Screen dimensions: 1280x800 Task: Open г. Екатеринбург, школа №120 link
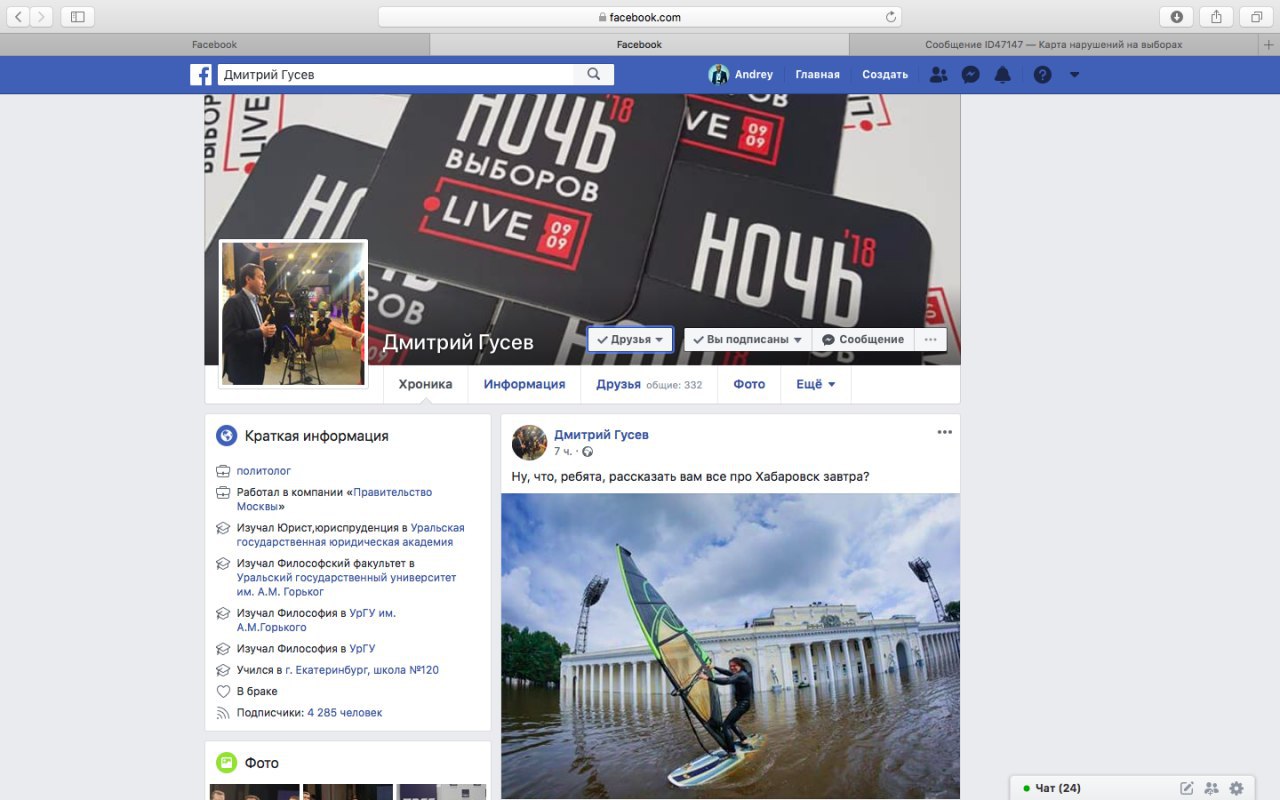click(362, 670)
